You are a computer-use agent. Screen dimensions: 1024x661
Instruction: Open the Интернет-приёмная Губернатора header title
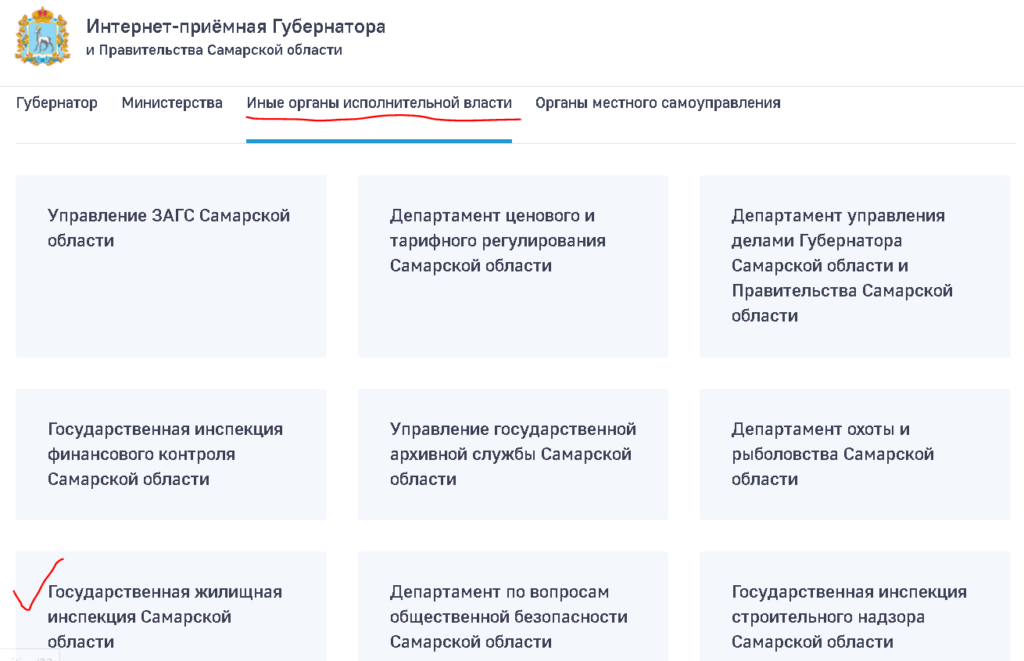236,26
